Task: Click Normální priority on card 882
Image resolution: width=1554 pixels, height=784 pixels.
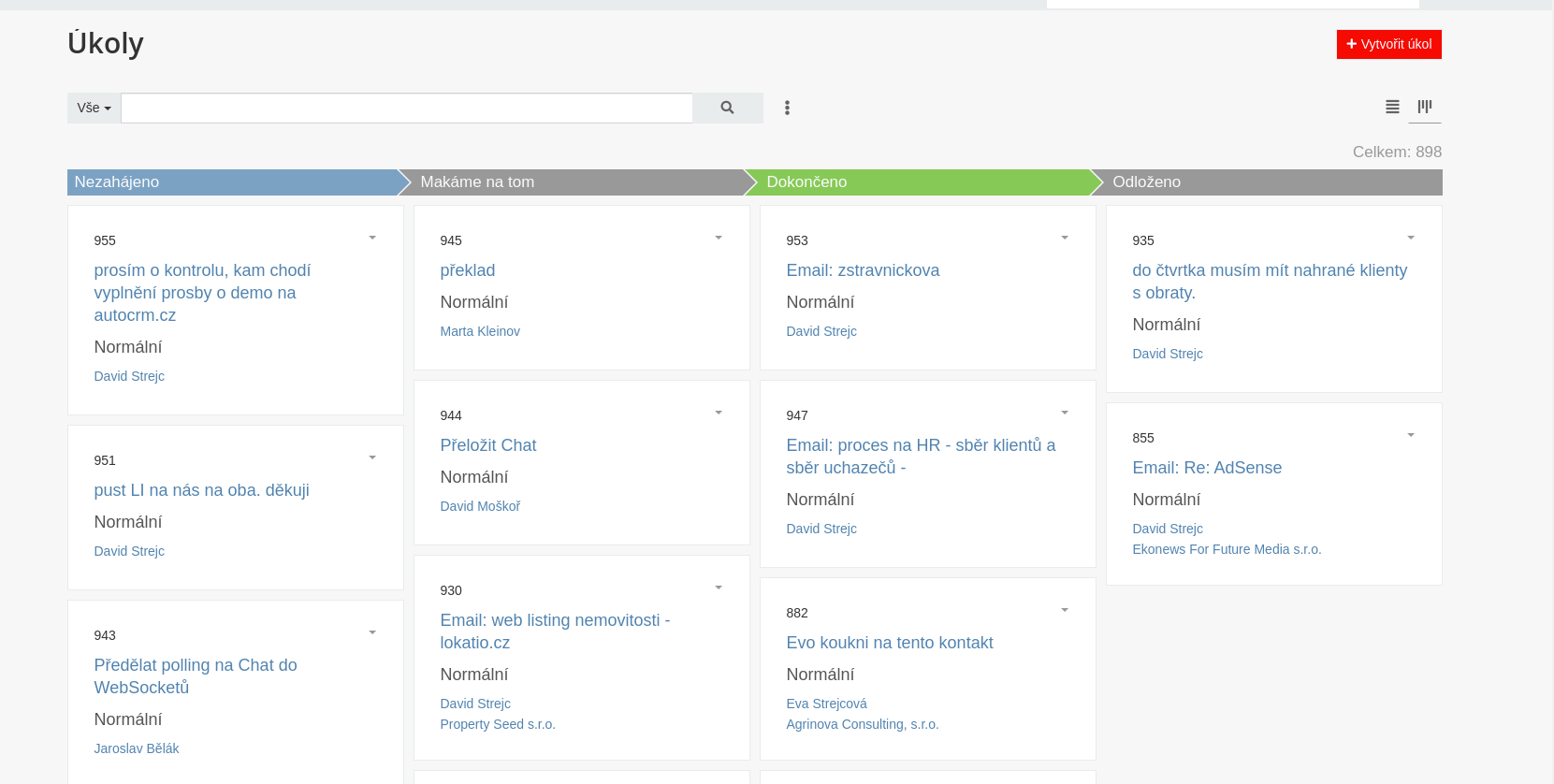Action: [x=821, y=675]
